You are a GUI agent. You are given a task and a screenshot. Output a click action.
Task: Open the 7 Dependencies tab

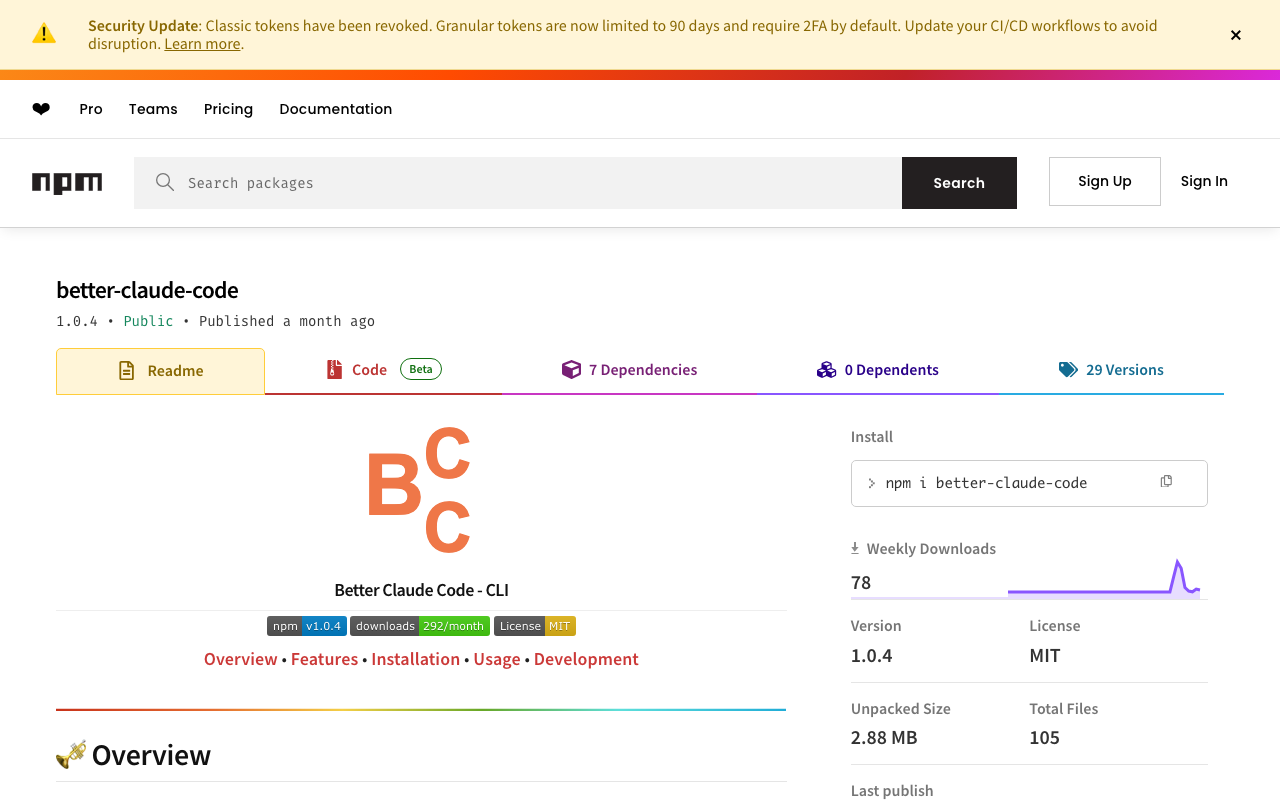point(630,370)
